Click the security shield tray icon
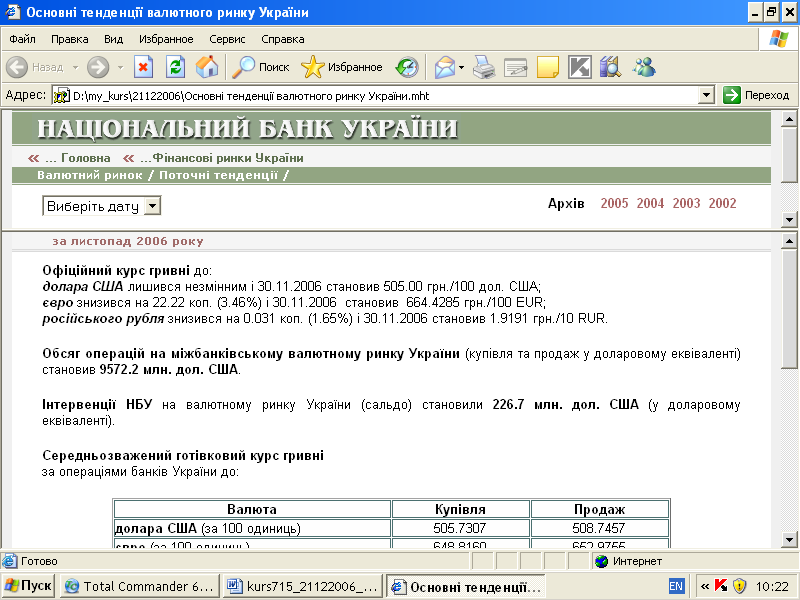This screenshot has height=600, width=800. [739, 586]
